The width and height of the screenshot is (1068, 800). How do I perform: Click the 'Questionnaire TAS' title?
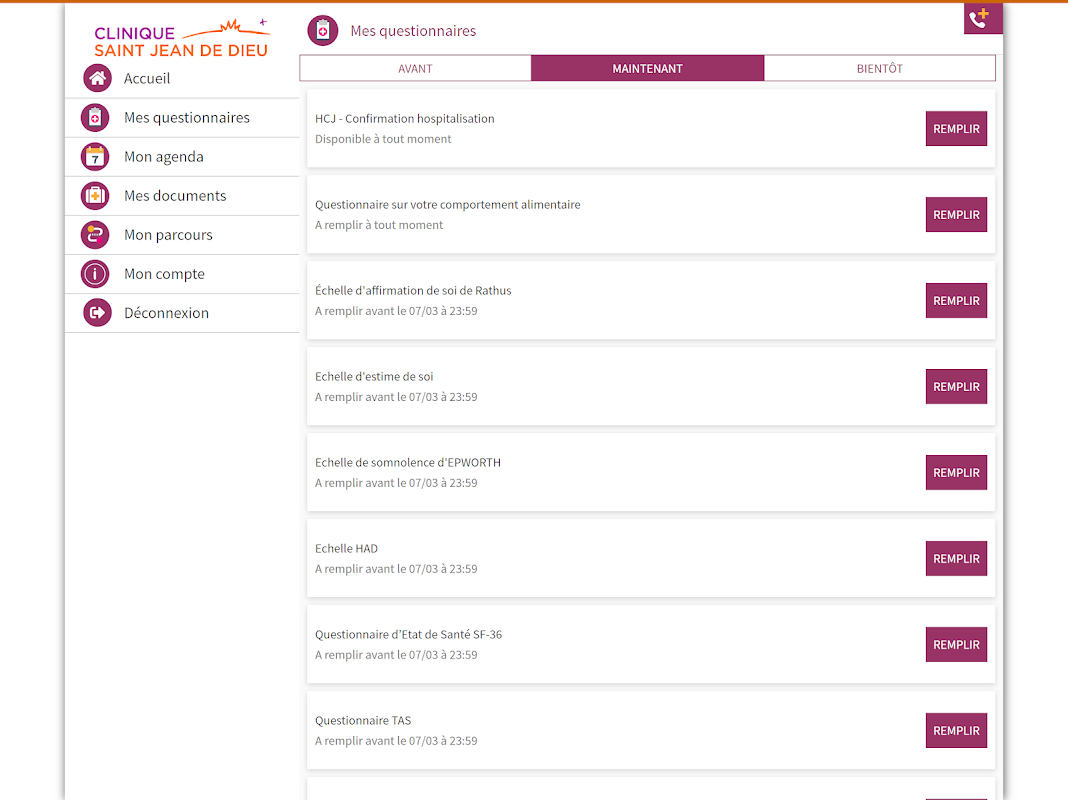click(363, 720)
